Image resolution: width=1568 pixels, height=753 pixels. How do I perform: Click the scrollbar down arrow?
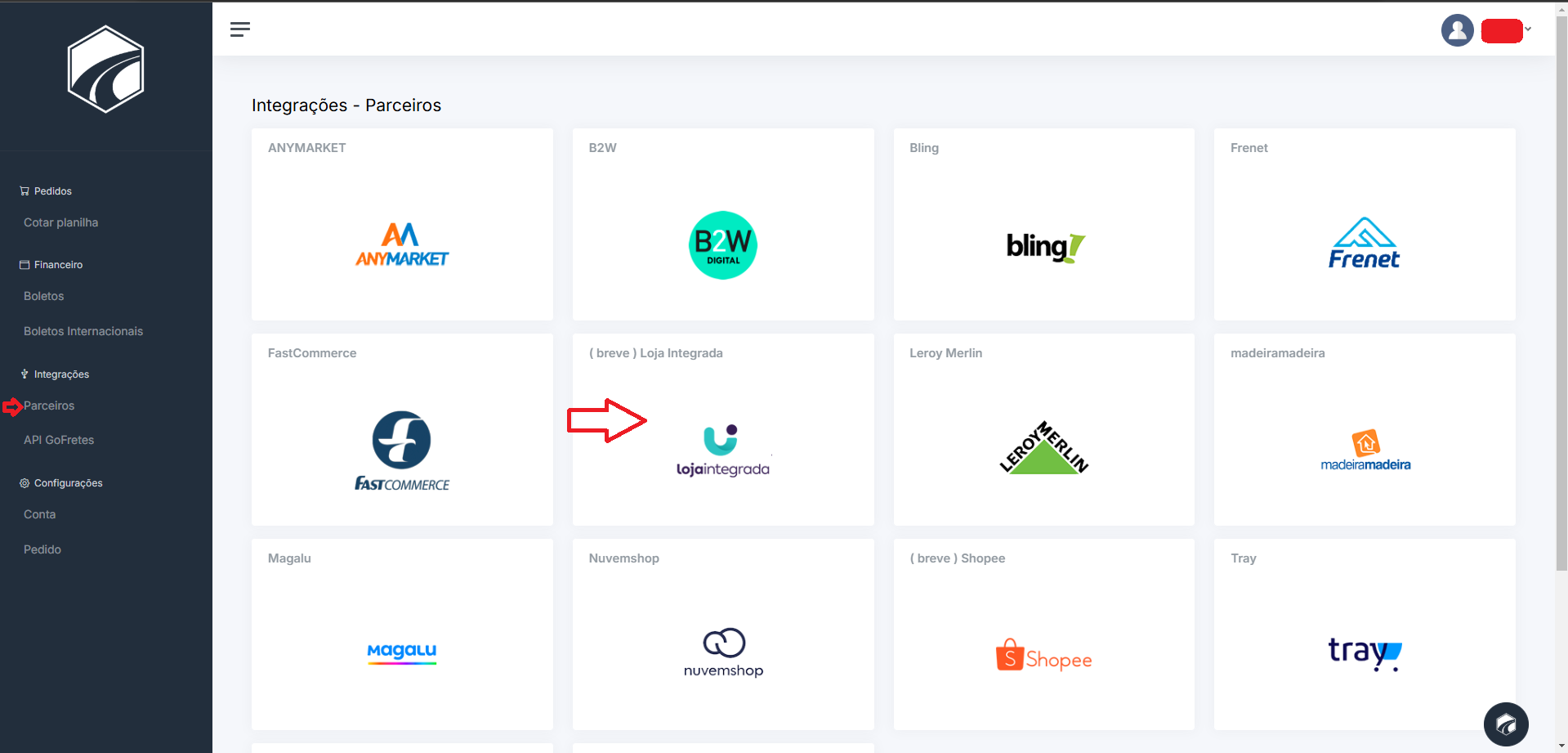[x=1561, y=746]
